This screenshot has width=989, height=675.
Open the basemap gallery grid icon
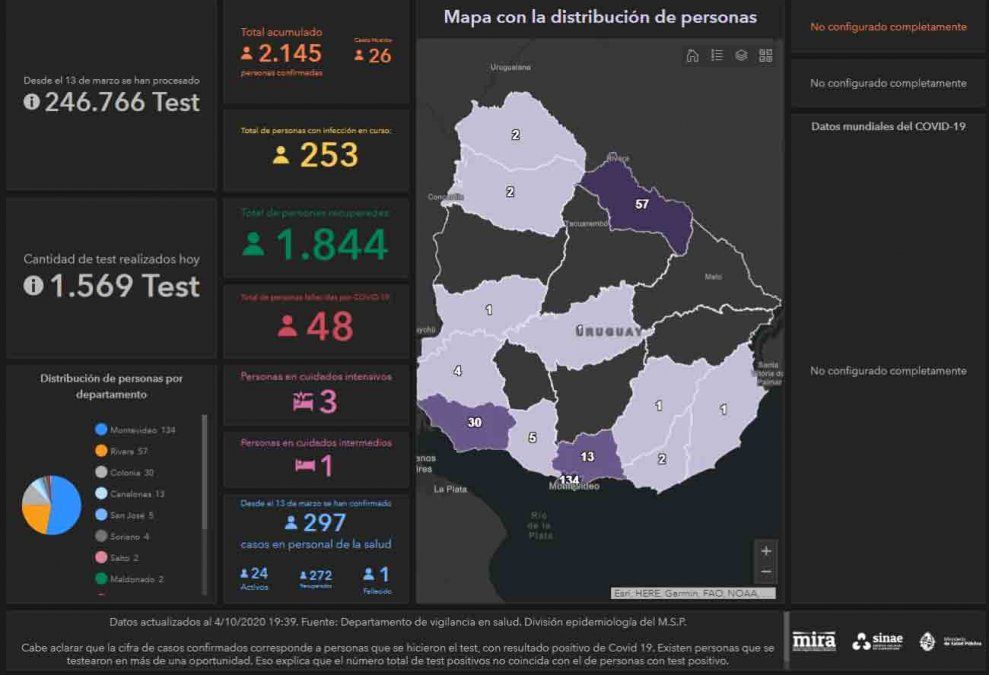pyautogui.click(x=766, y=56)
